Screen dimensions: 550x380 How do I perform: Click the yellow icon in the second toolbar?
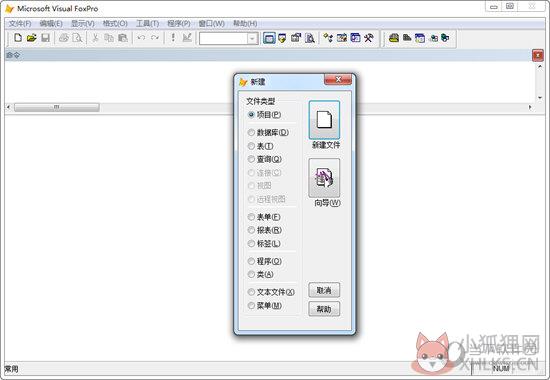pyautogui.click(x=394, y=38)
